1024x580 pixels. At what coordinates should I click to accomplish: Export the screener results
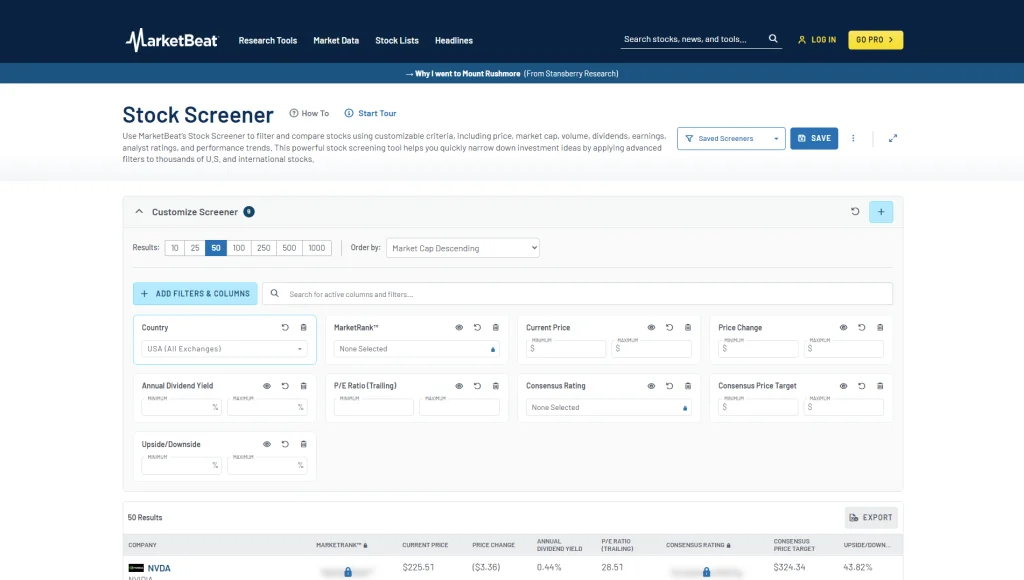pyautogui.click(x=871, y=517)
